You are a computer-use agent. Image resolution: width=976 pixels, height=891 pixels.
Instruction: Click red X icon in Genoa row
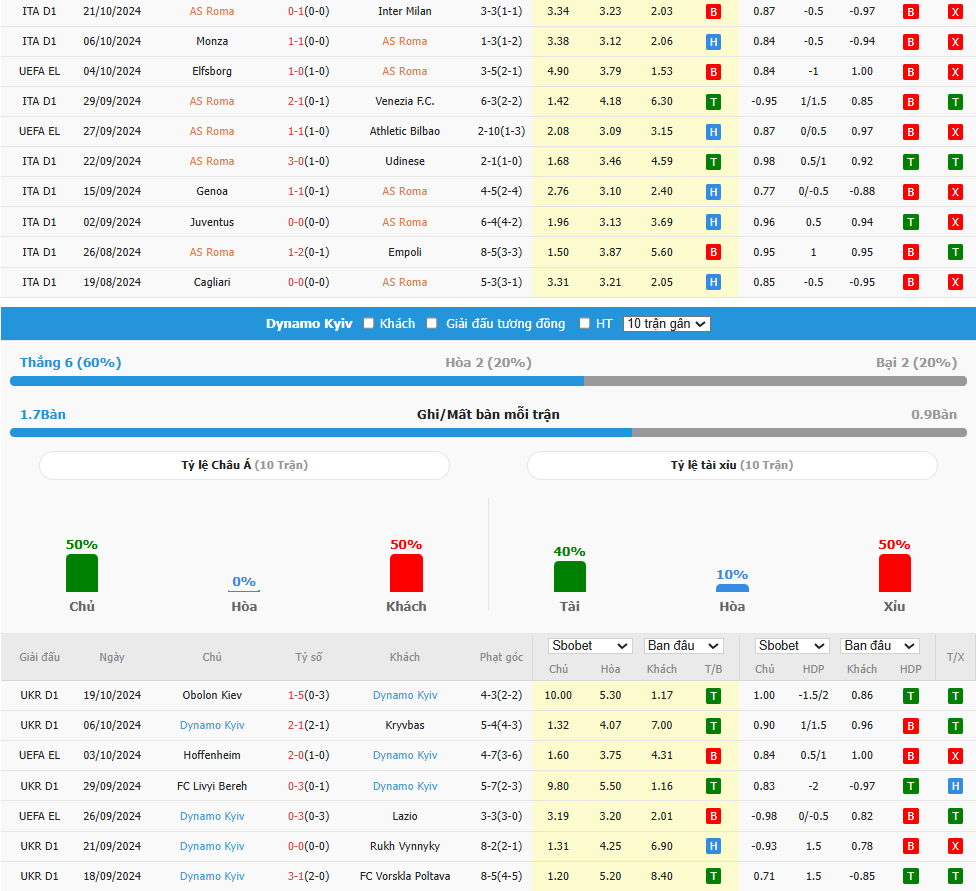click(955, 192)
